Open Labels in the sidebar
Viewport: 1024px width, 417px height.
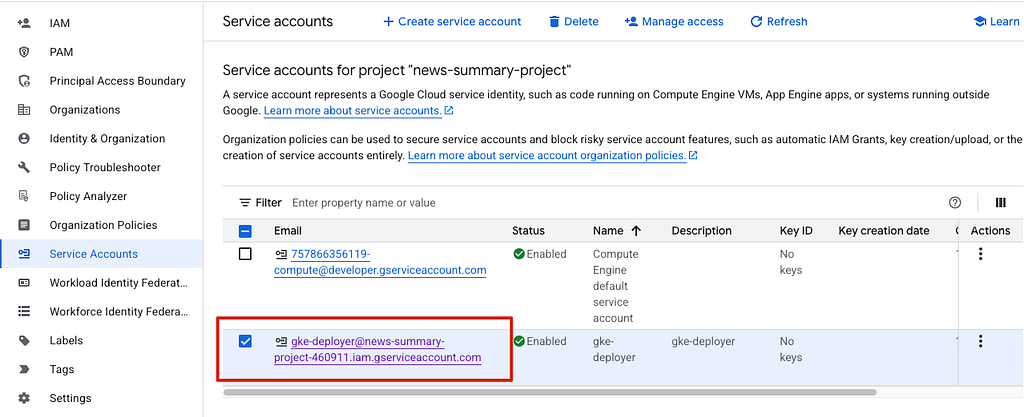pos(66,341)
